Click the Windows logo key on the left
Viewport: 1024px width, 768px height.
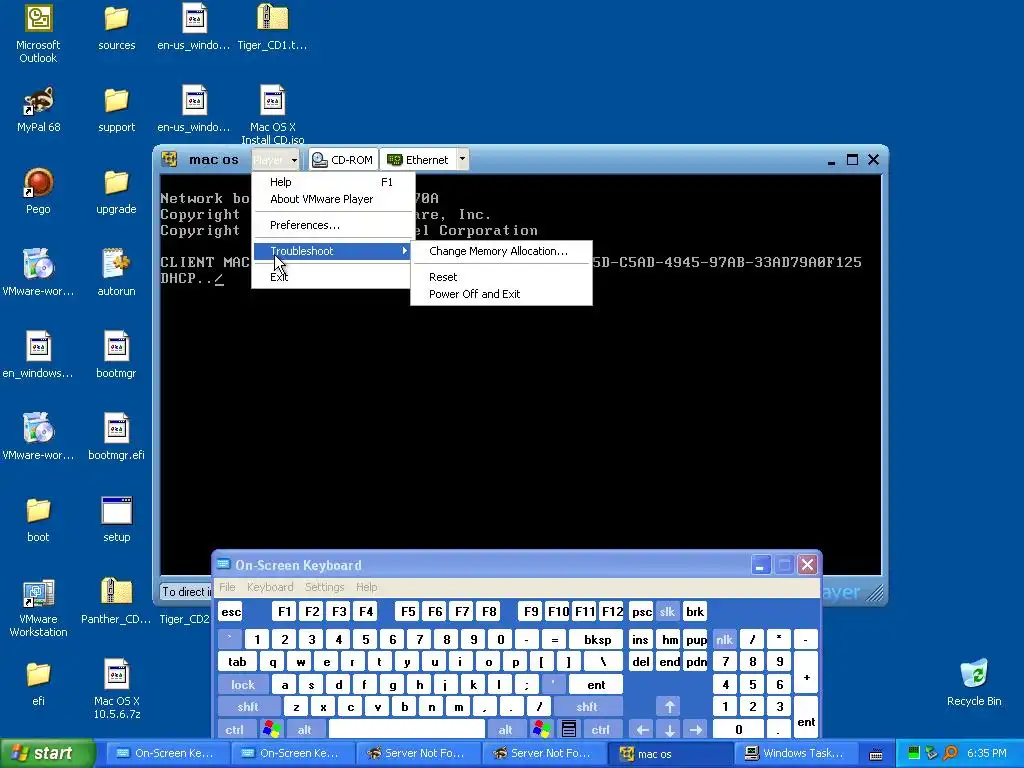click(271, 729)
